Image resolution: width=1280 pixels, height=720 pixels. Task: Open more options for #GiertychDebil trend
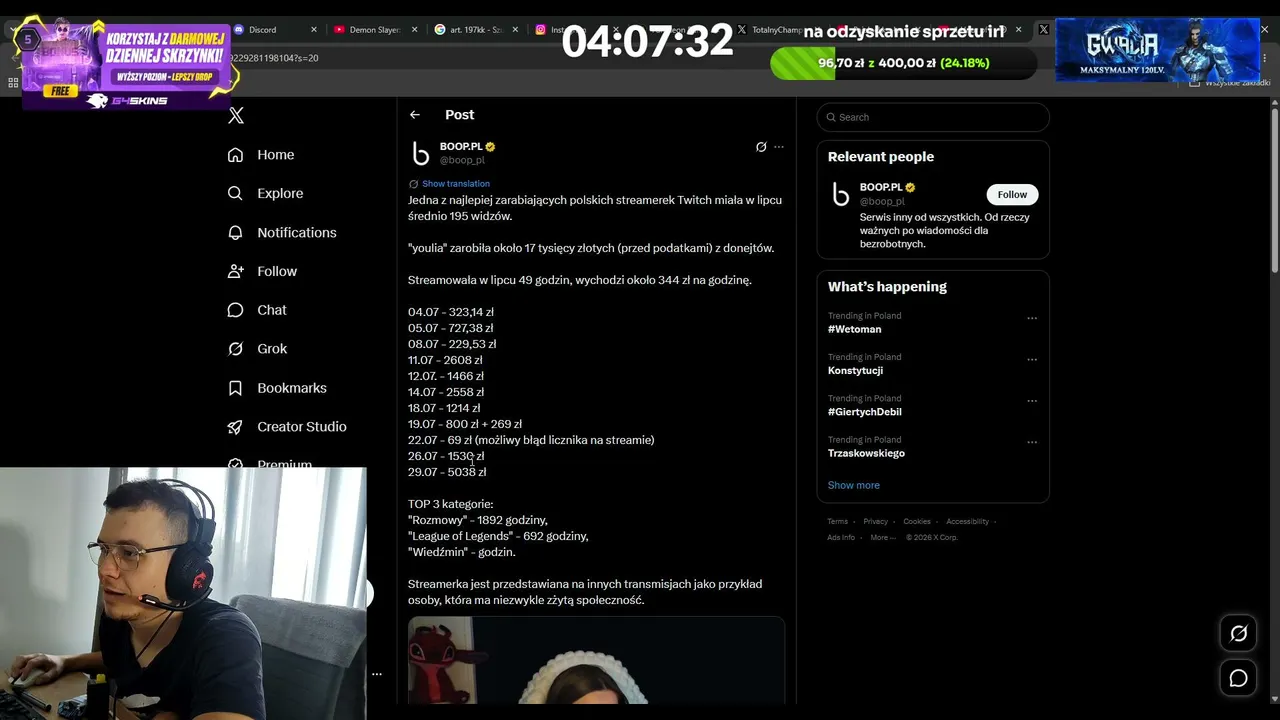tap(1032, 401)
